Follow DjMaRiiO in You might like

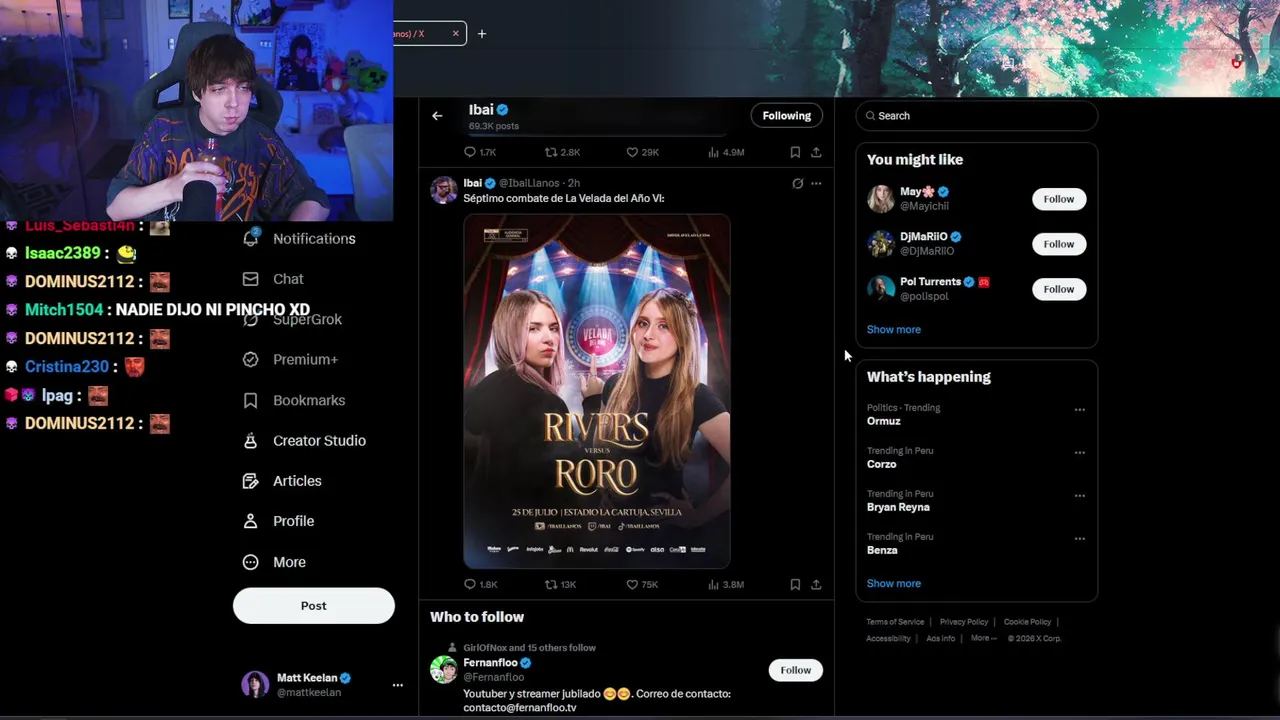[1058, 244]
